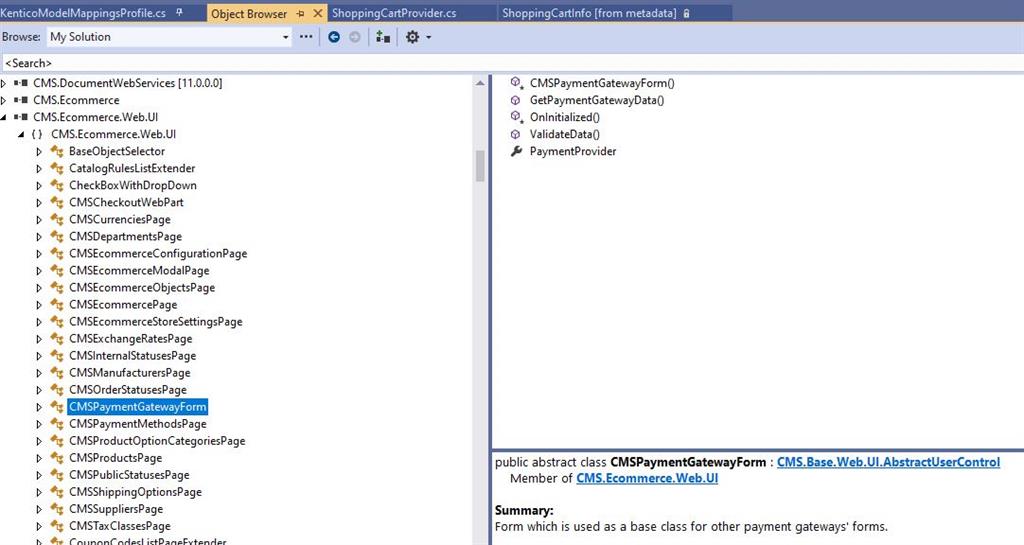Click the CMSTaxClassesPage class icon

pos(57,526)
